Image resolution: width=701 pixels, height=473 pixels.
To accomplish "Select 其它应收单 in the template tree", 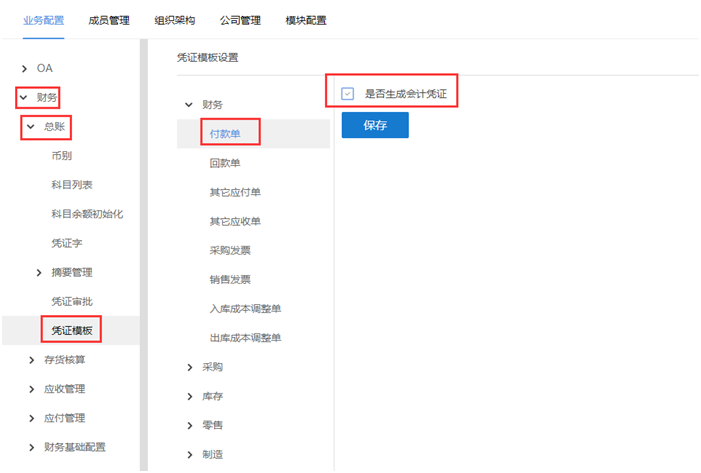I will coord(235,221).
